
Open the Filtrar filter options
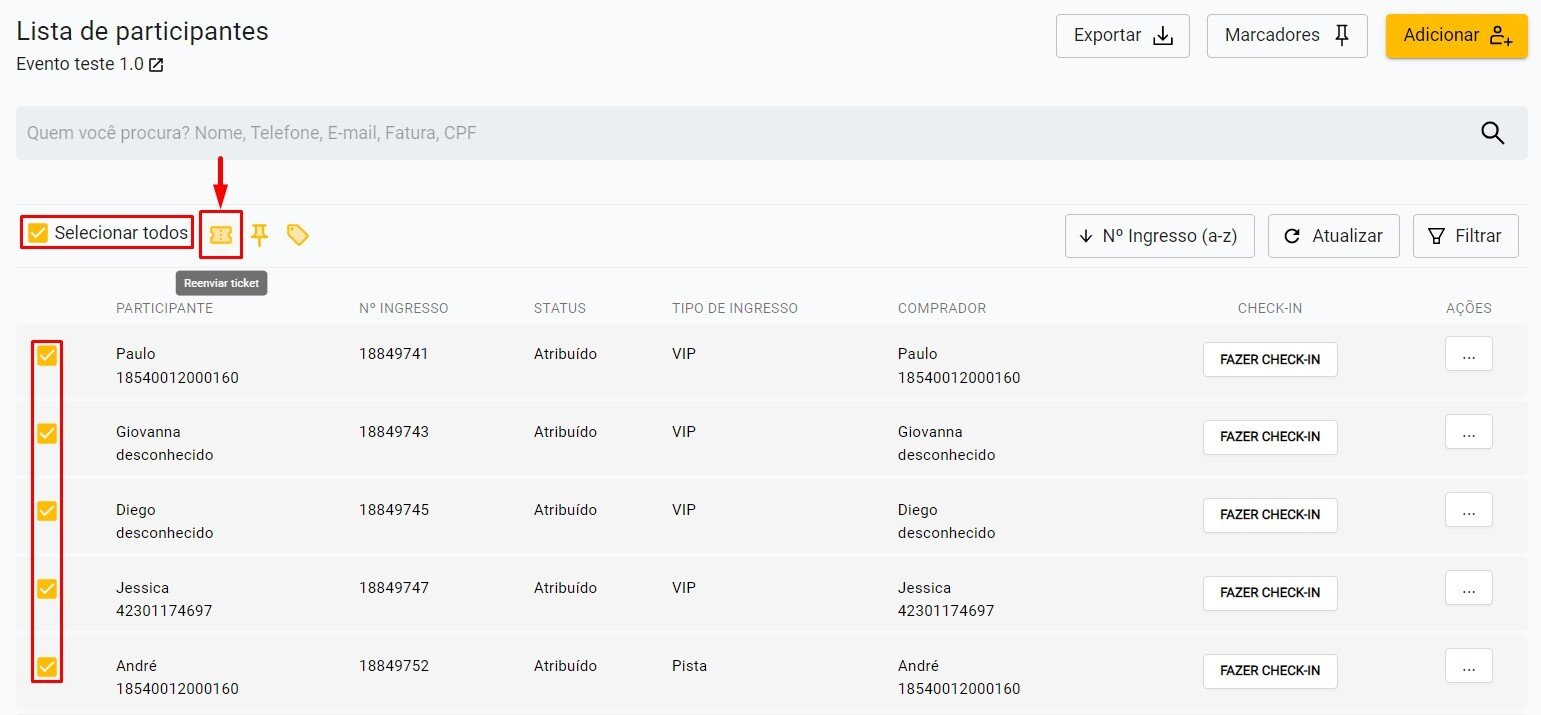[1465, 236]
